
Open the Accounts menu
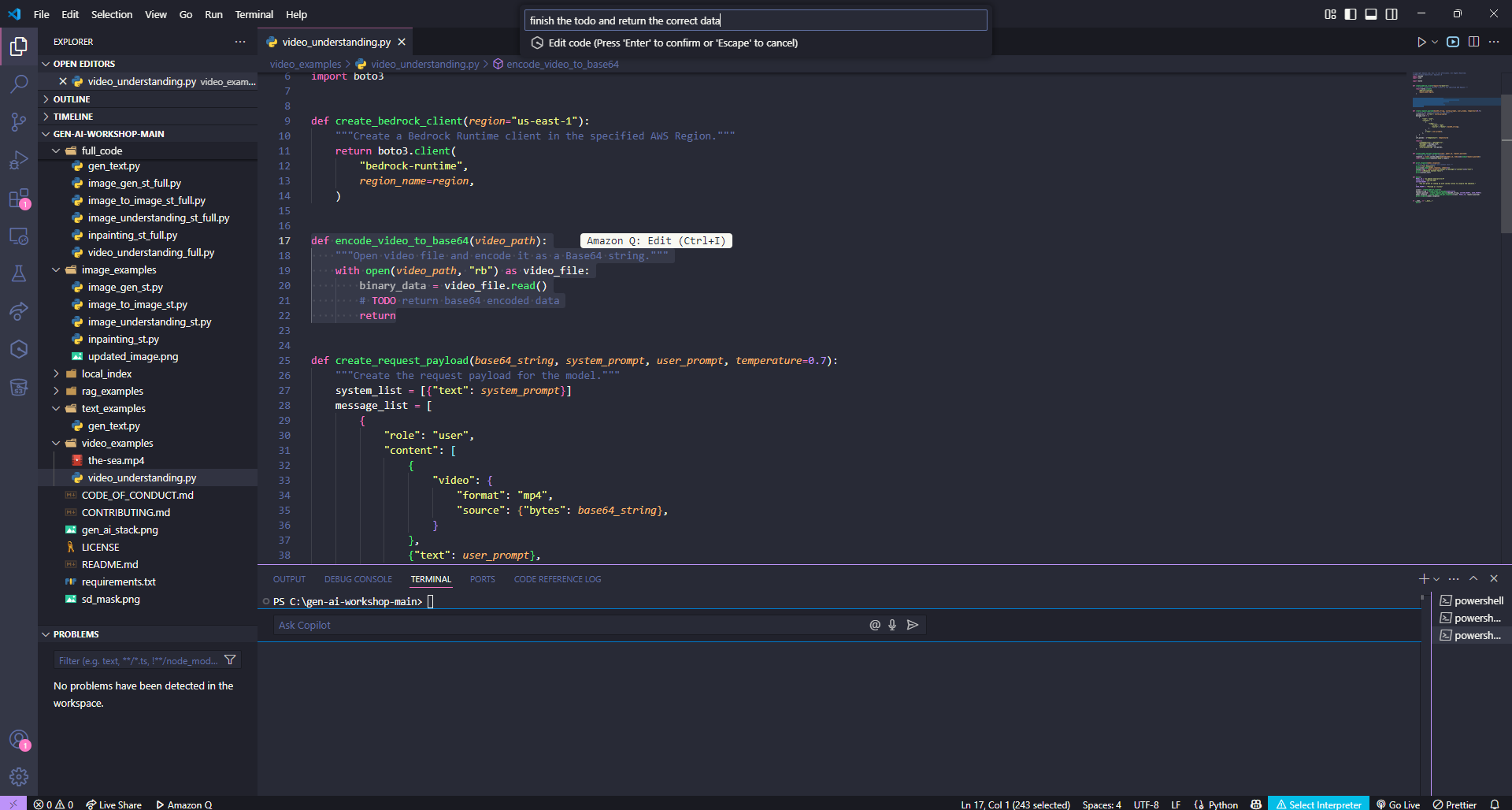point(19,740)
